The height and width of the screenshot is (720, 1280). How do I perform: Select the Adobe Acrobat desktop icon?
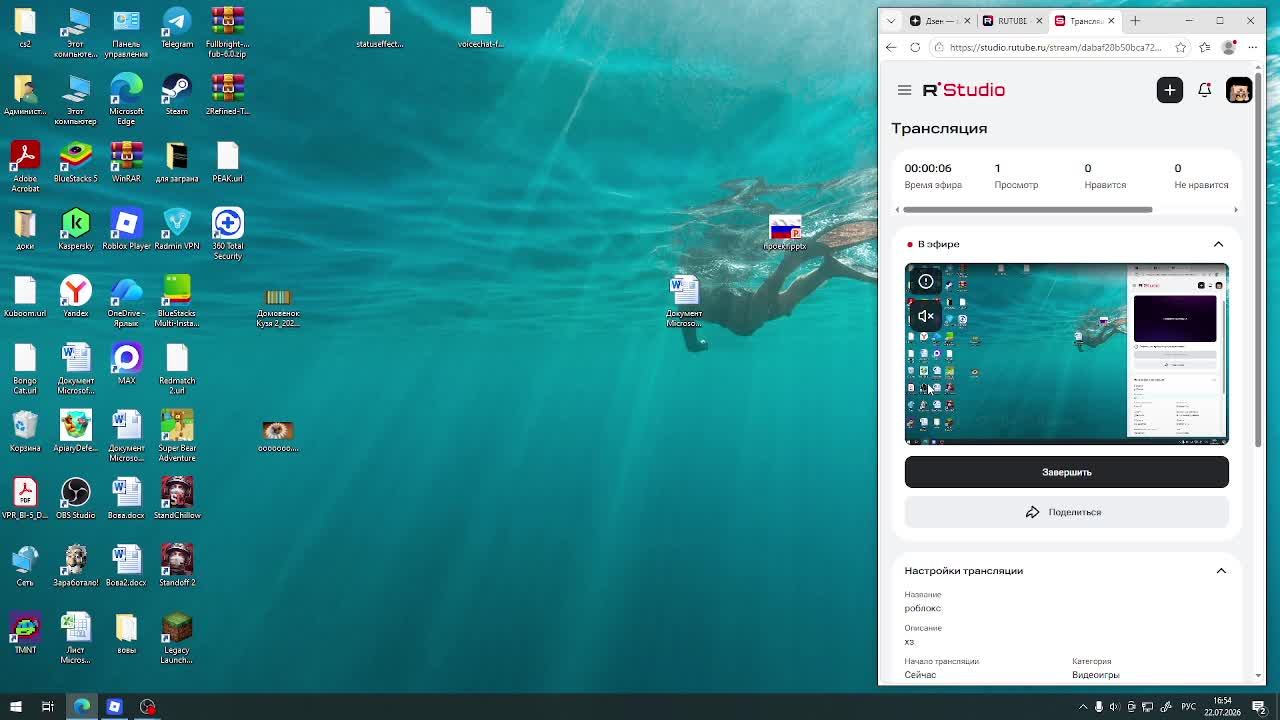point(25,167)
